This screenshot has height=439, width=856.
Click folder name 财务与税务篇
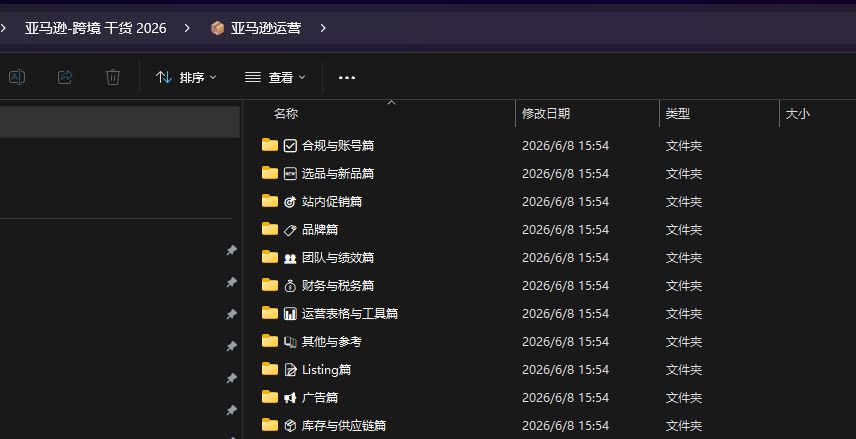click(337, 286)
